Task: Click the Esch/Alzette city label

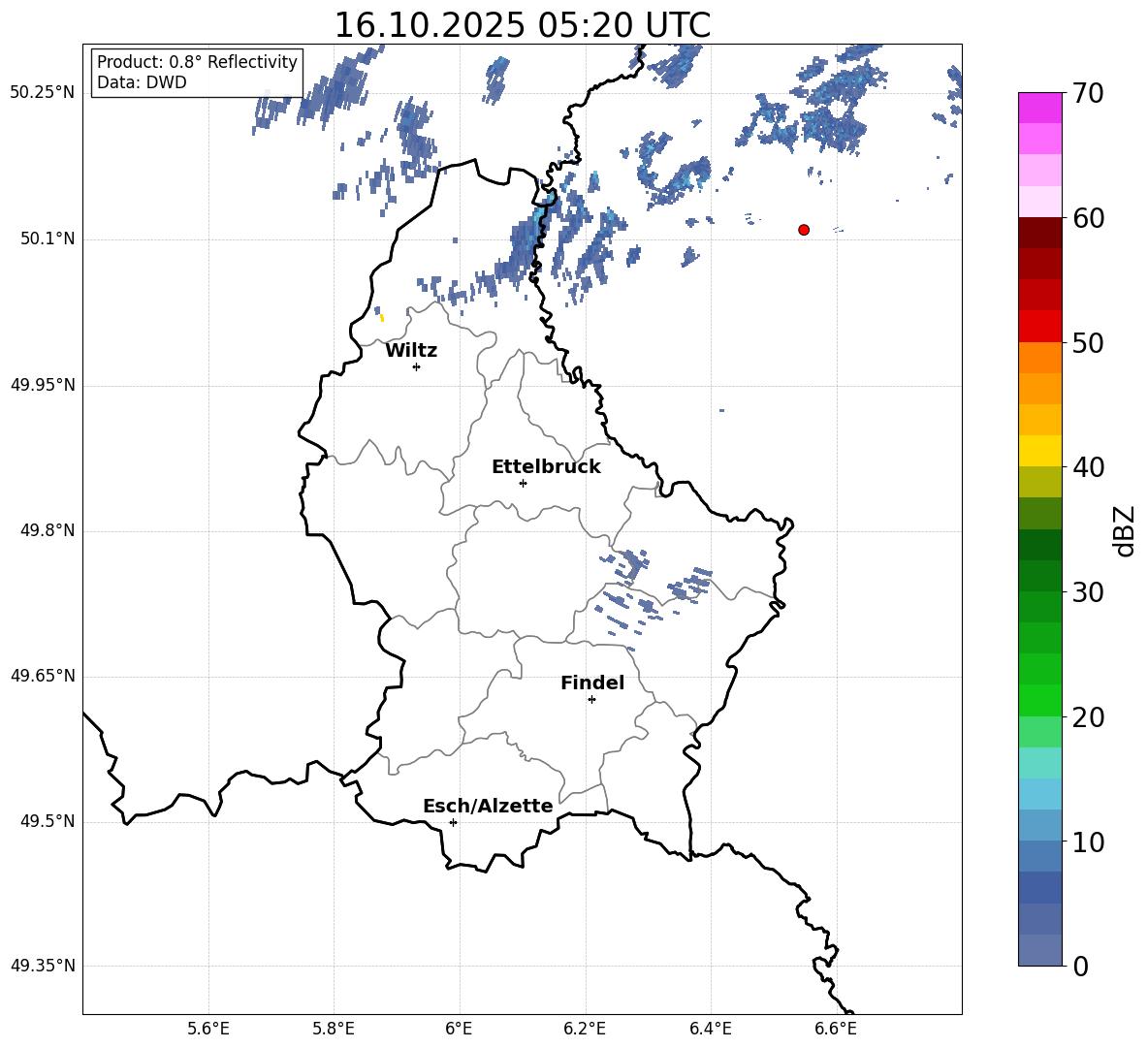Action: tap(488, 807)
